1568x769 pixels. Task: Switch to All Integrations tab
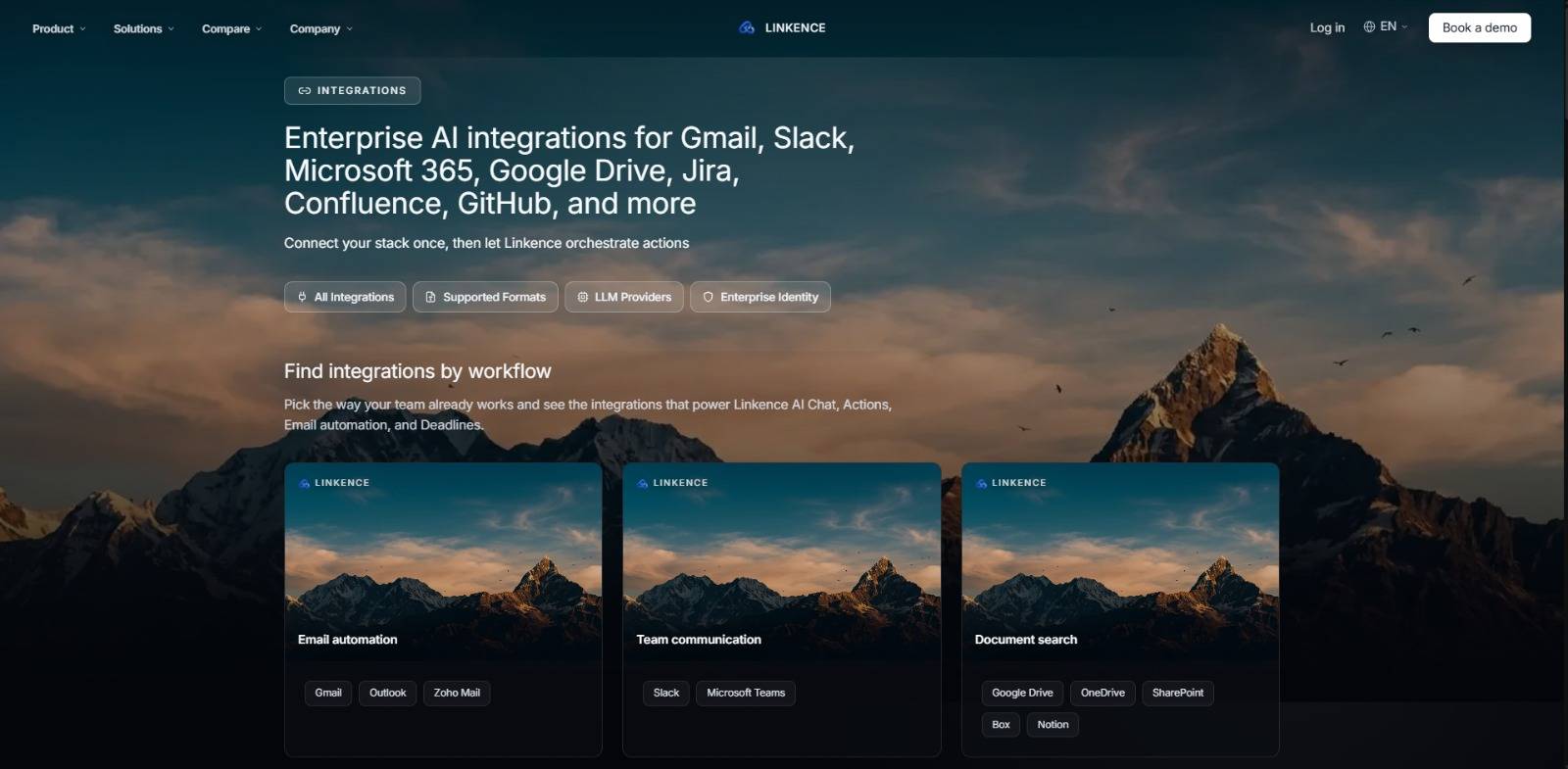coord(345,297)
